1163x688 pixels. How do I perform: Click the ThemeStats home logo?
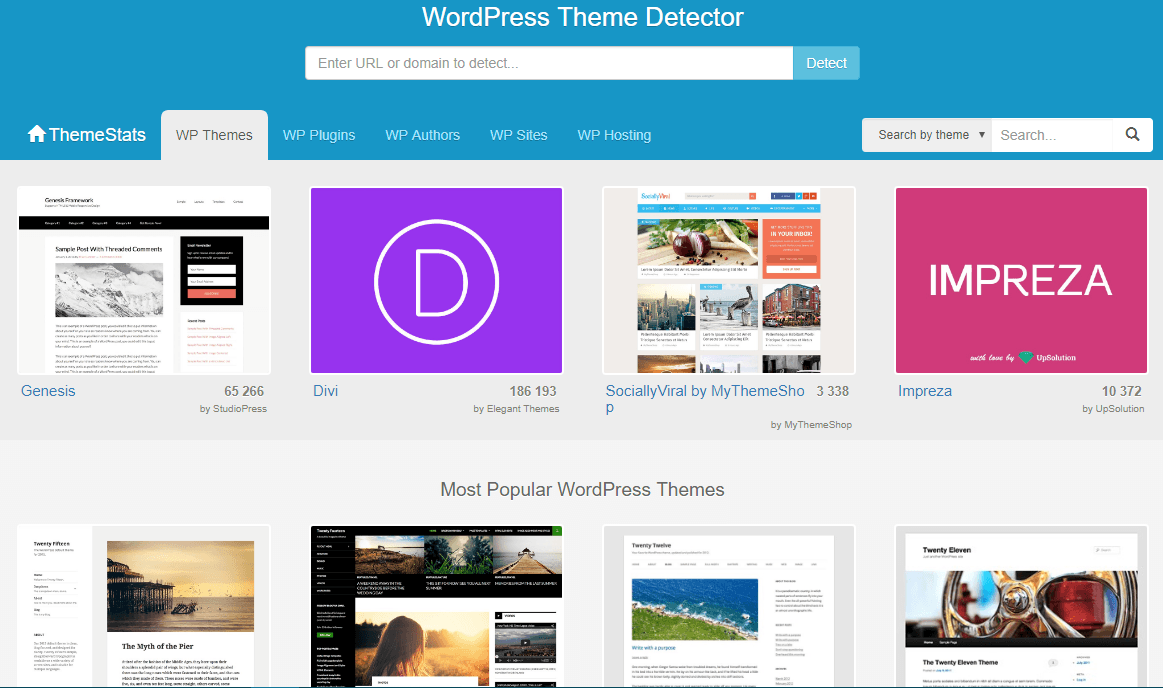click(x=87, y=135)
